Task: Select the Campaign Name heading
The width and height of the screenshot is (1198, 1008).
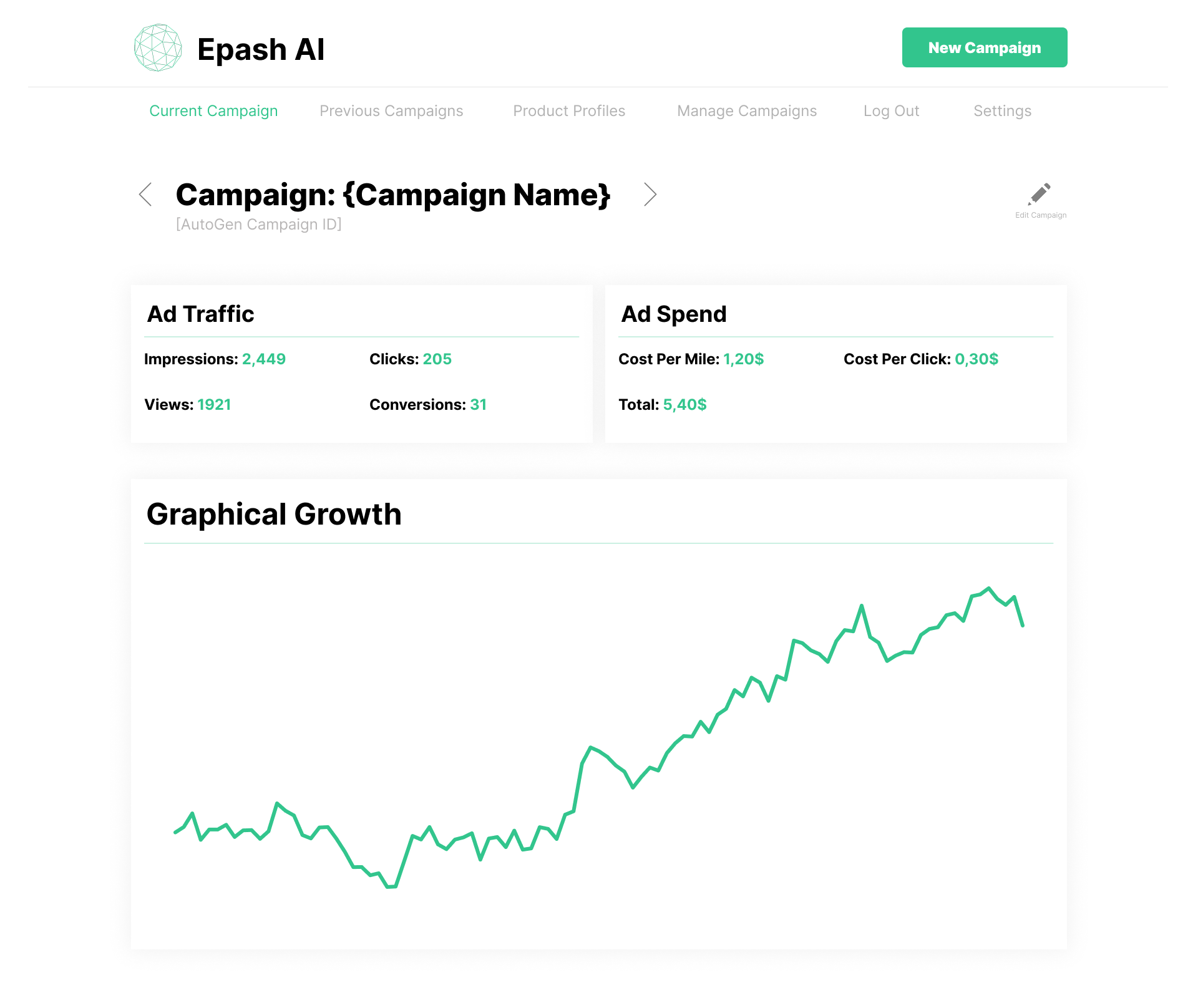Action: coord(393,195)
